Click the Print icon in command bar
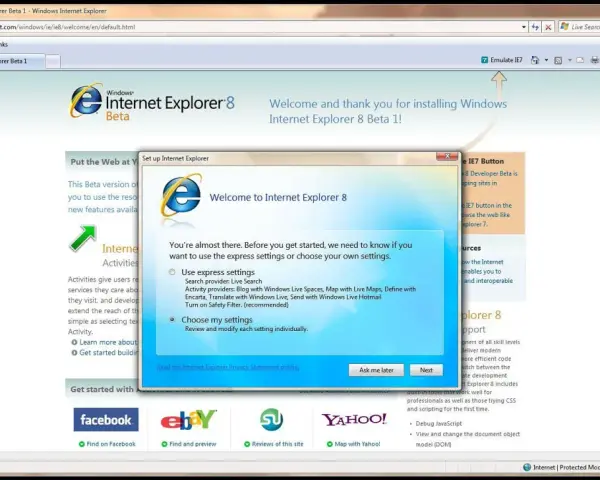This screenshot has width=600, height=480. tap(595, 60)
